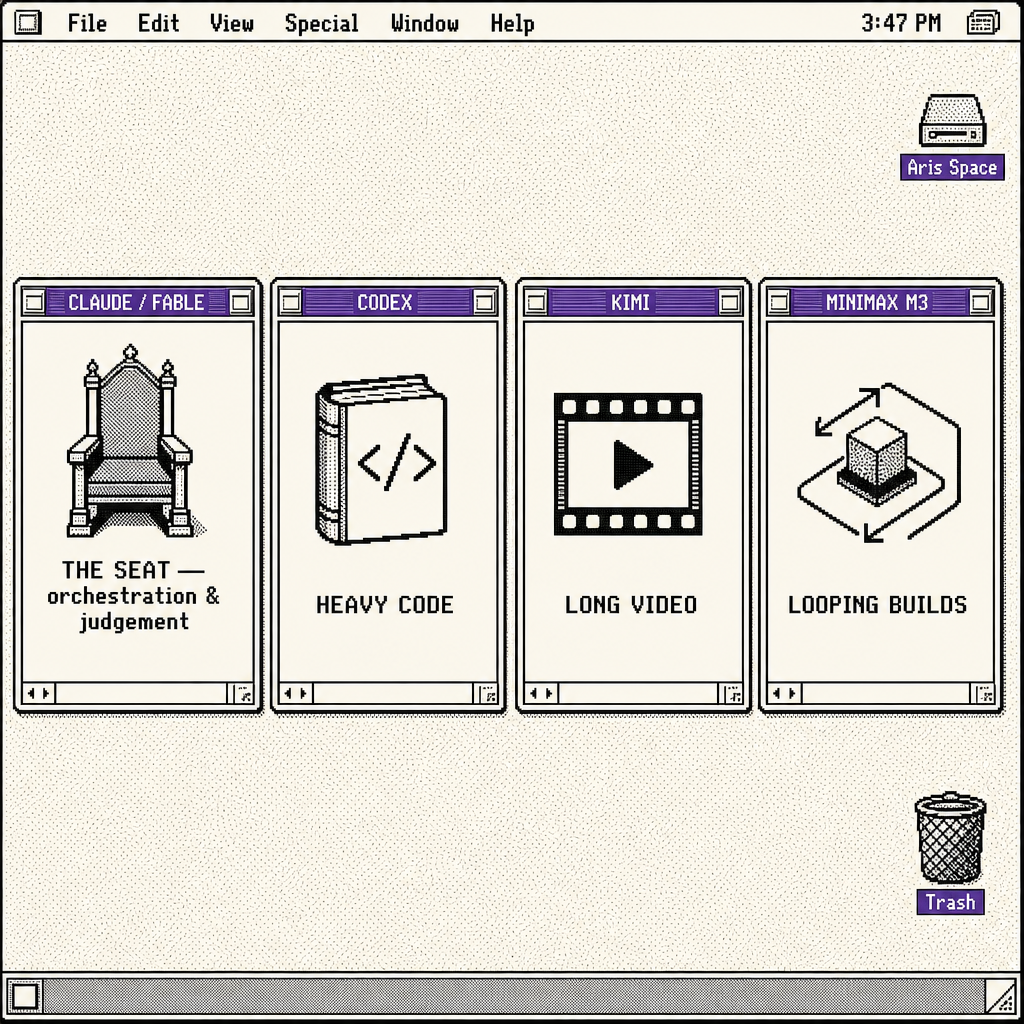Close the Claude / Fable window

(x=34, y=302)
